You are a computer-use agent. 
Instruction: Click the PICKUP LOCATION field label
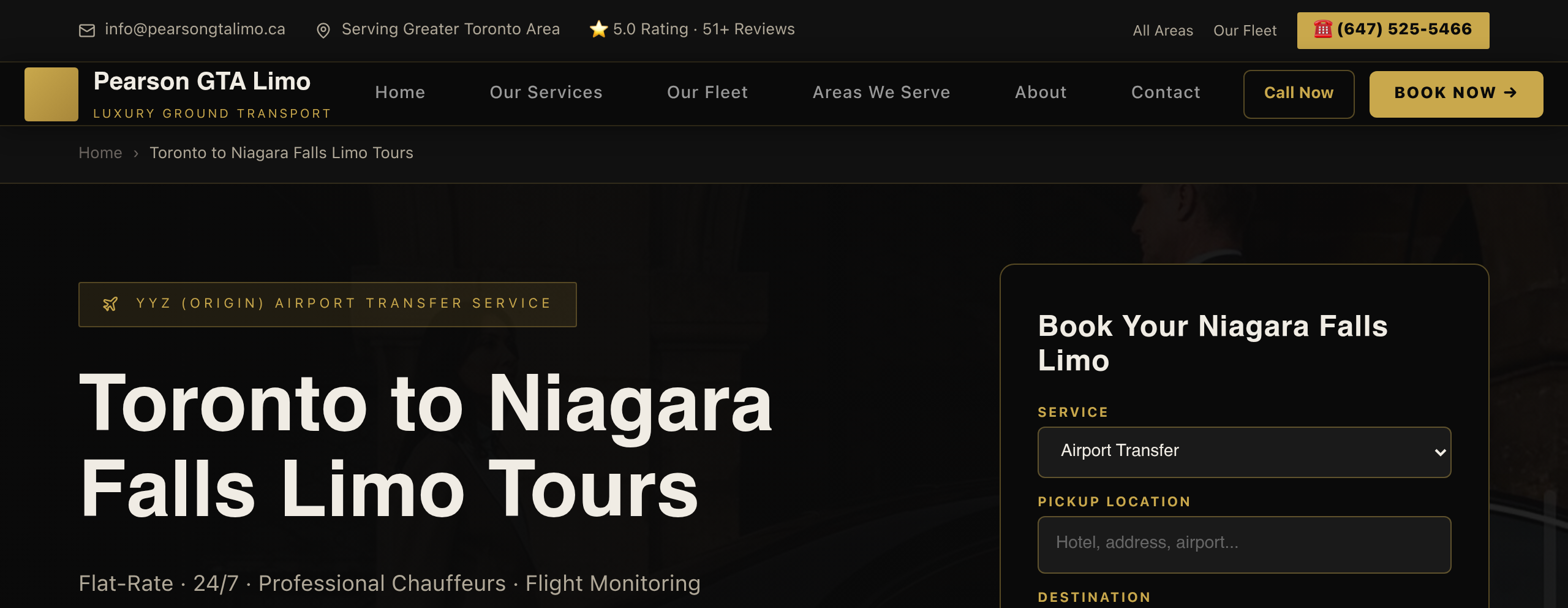click(x=1114, y=502)
